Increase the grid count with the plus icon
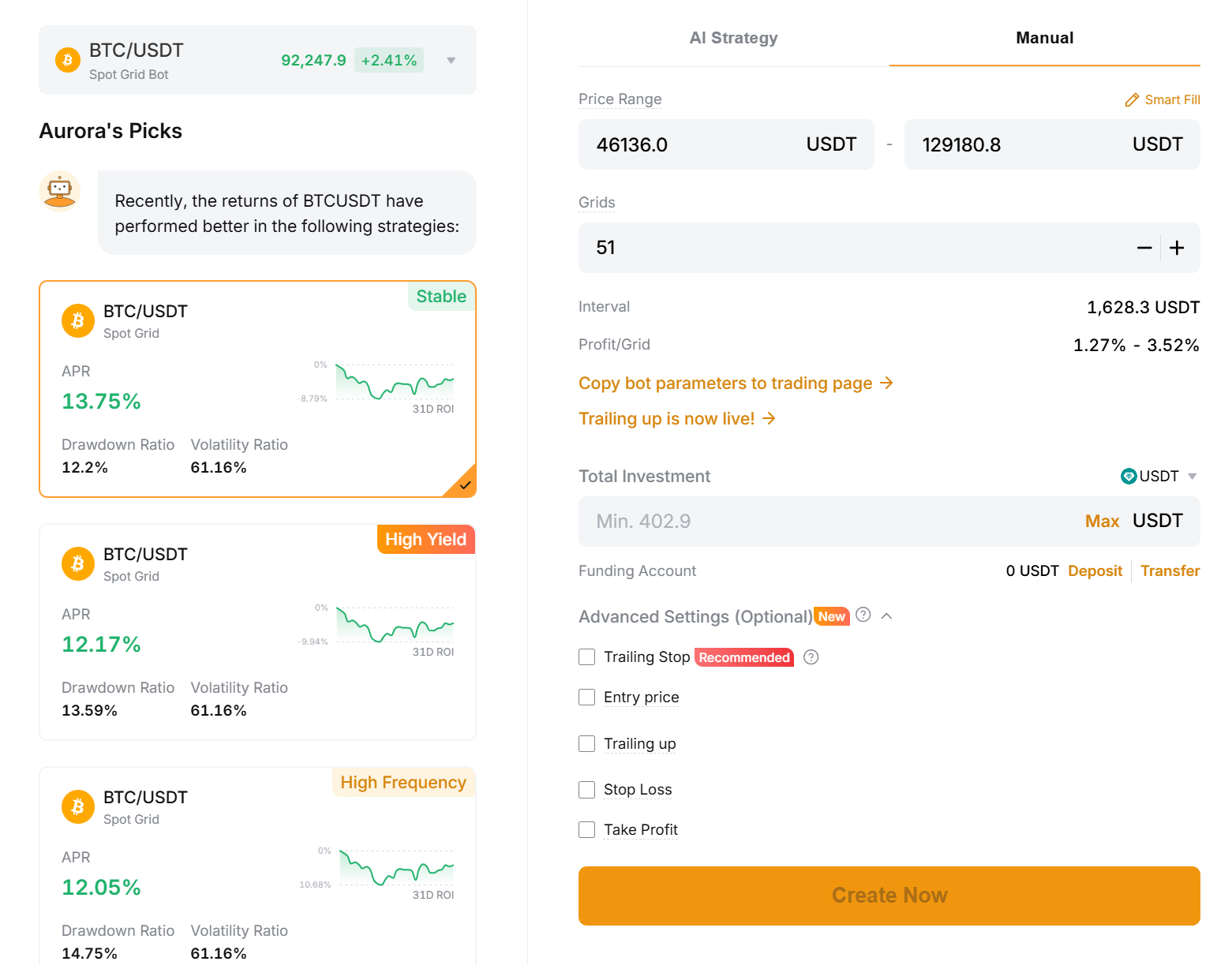Image resolution: width=1232 pixels, height=965 pixels. pos(1177,248)
